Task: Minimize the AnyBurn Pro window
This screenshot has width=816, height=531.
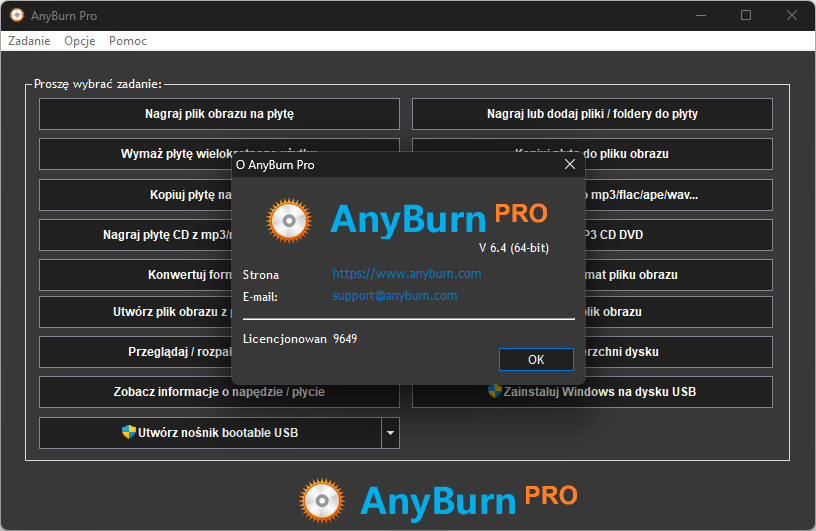Action: pyautogui.click(x=701, y=15)
